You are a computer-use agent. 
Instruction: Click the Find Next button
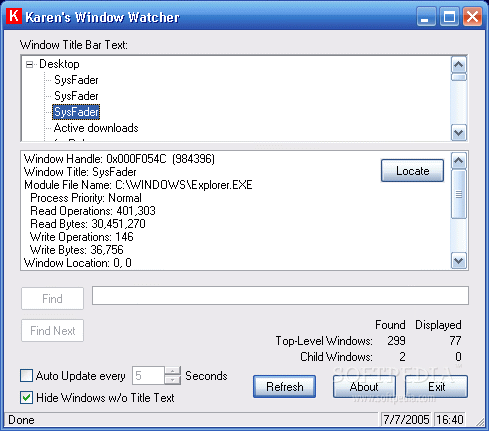[x=52, y=331]
